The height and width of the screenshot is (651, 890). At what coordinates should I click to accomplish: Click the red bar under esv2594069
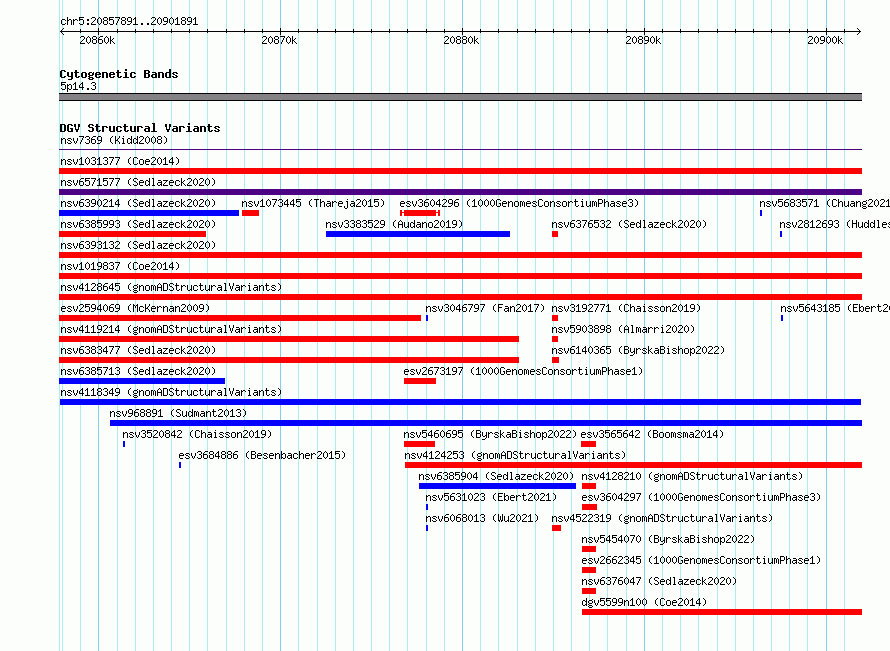click(x=240, y=318)
